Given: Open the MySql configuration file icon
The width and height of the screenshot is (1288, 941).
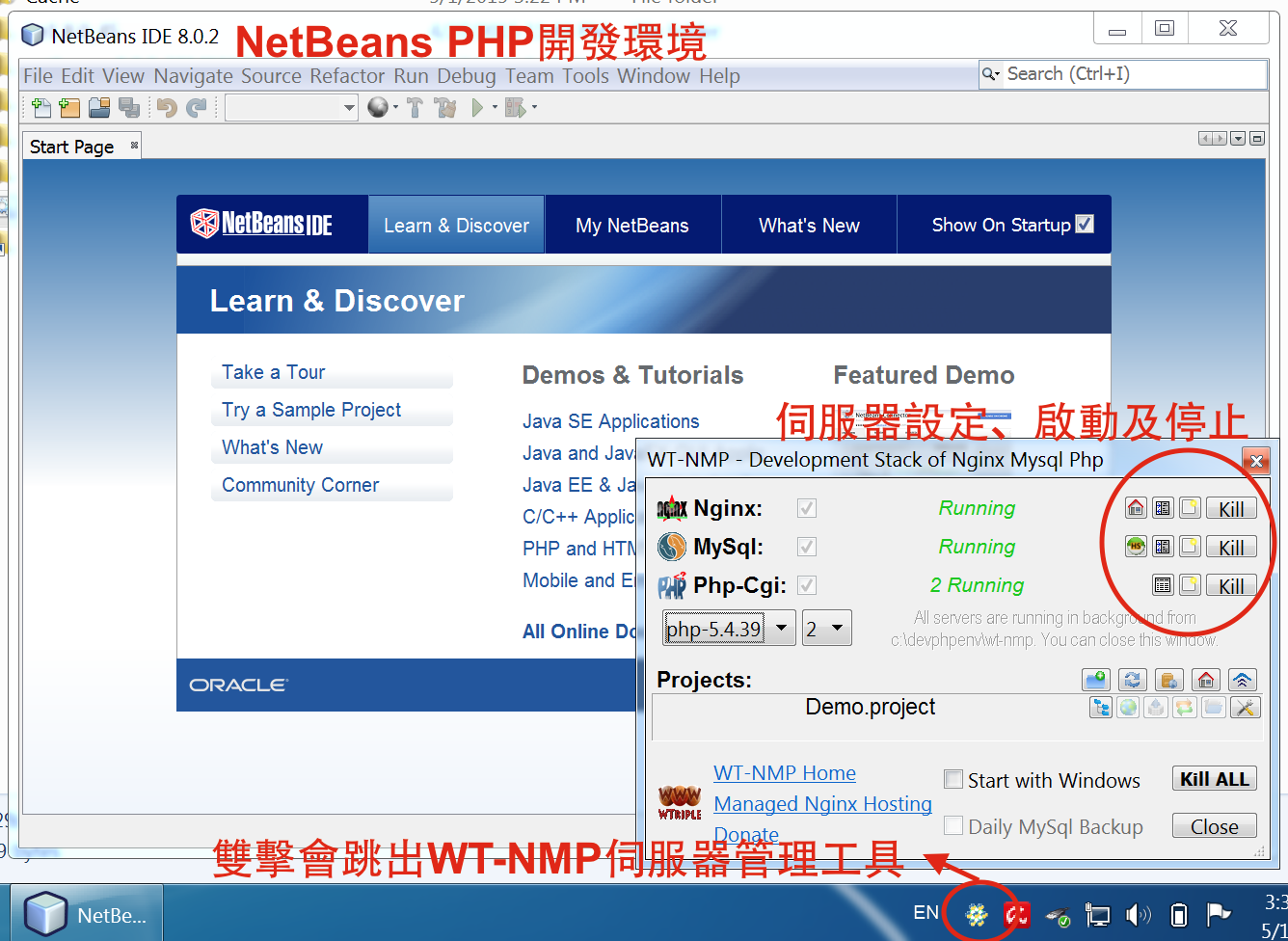Looking at the screenshot, I should pos(1163,547).
